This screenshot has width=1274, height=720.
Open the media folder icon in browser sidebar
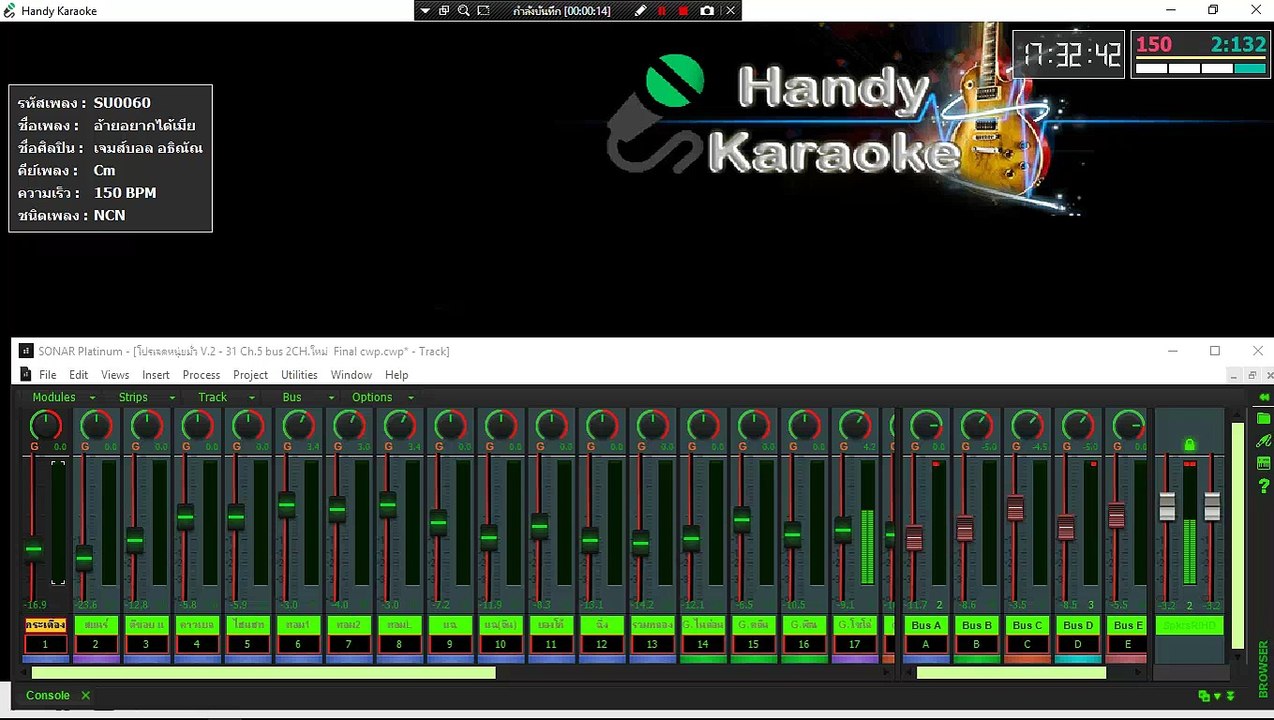pyautogui.click(x=1264, y=418)
